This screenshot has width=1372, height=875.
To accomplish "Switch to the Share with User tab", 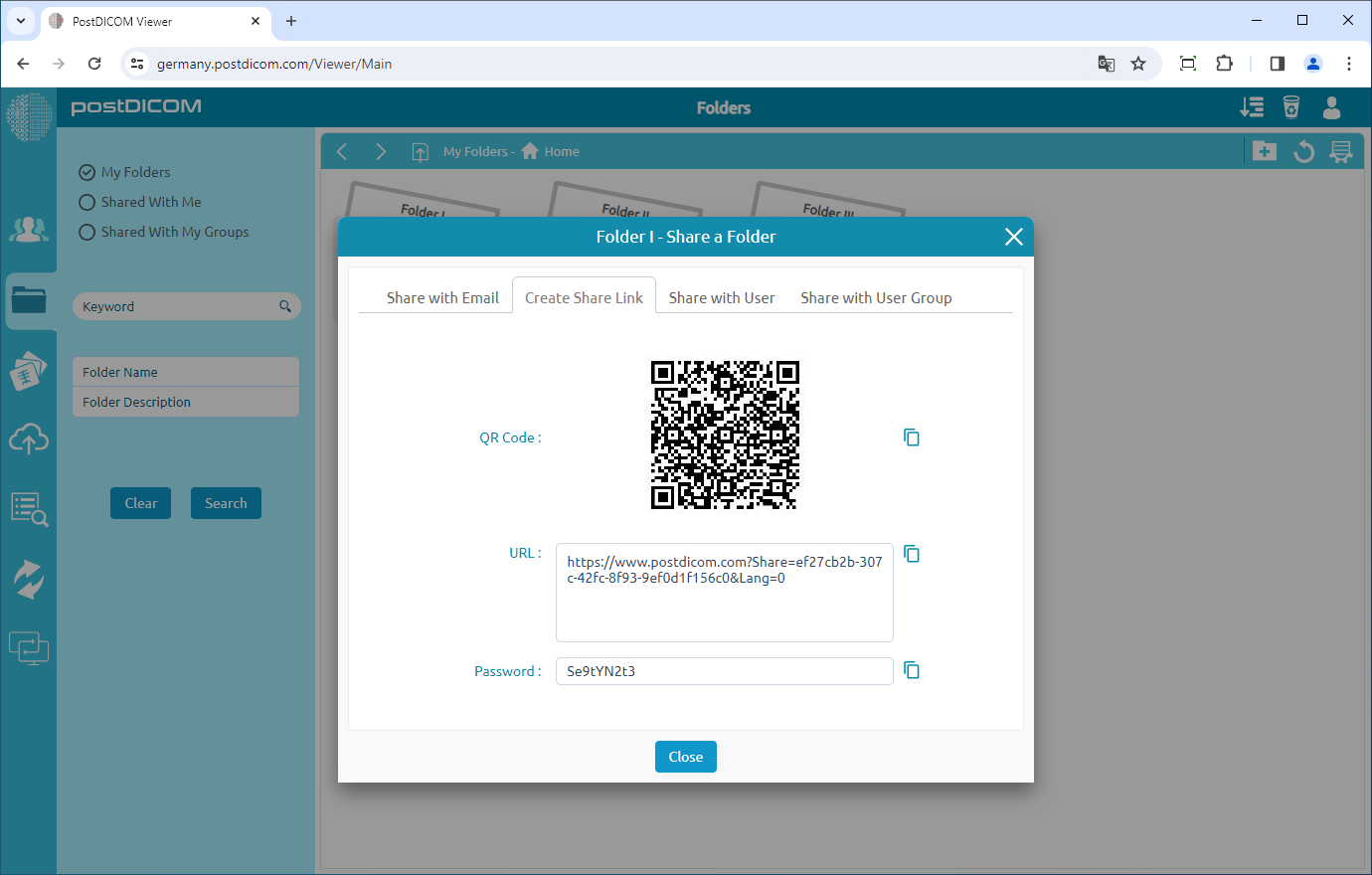I will tap(721, 298).
